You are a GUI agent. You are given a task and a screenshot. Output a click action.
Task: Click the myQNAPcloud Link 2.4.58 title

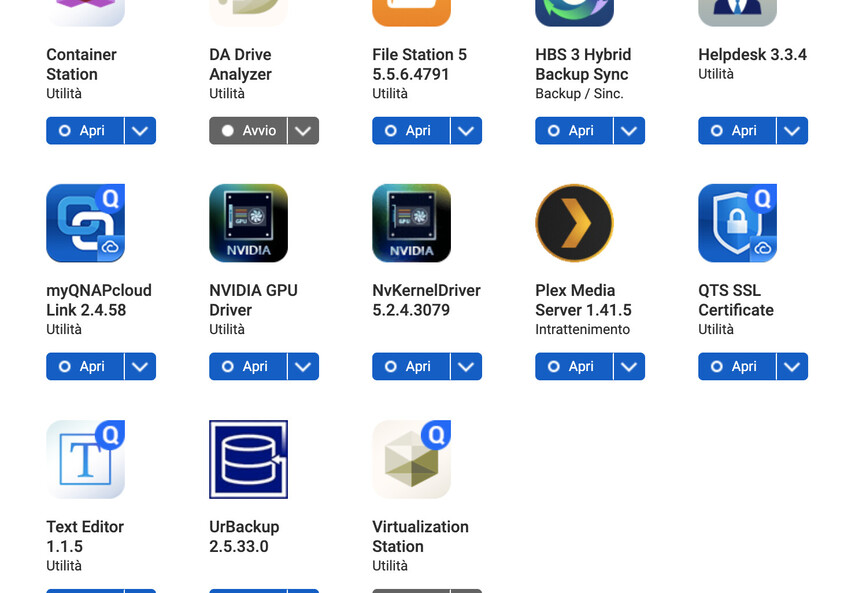99,300
